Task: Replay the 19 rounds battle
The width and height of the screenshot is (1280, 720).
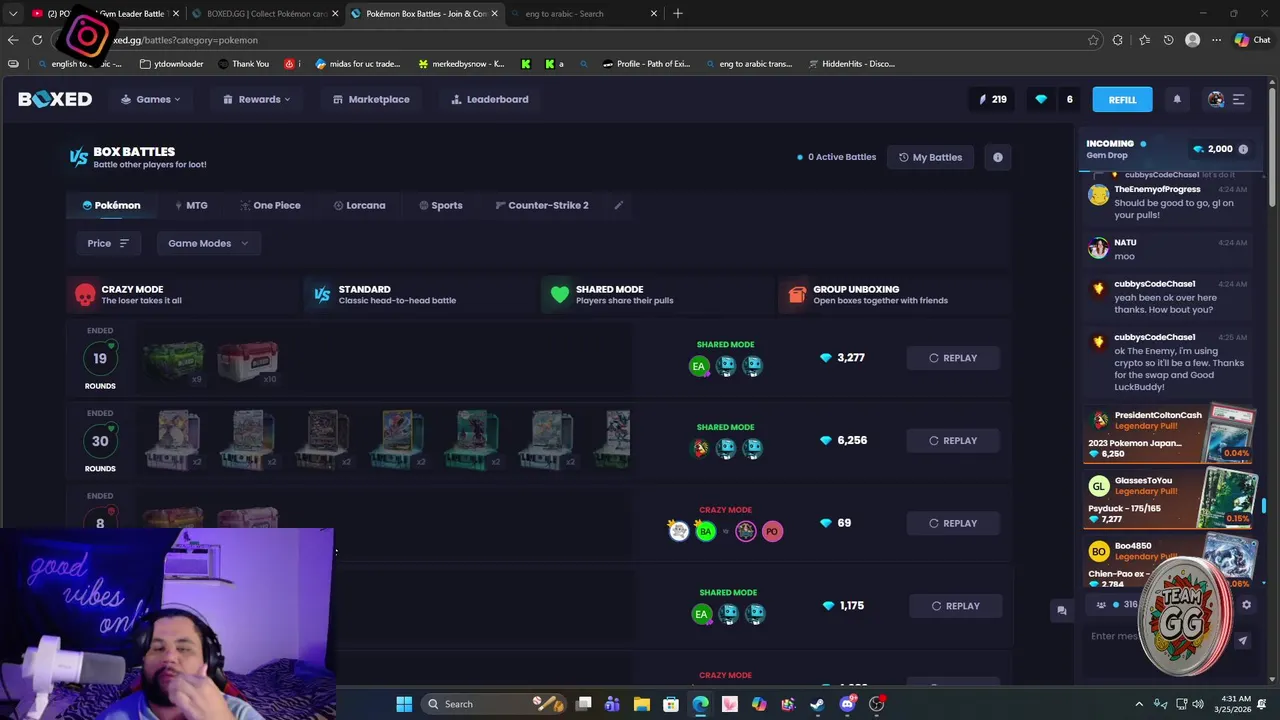Action: tap(953, 358)
